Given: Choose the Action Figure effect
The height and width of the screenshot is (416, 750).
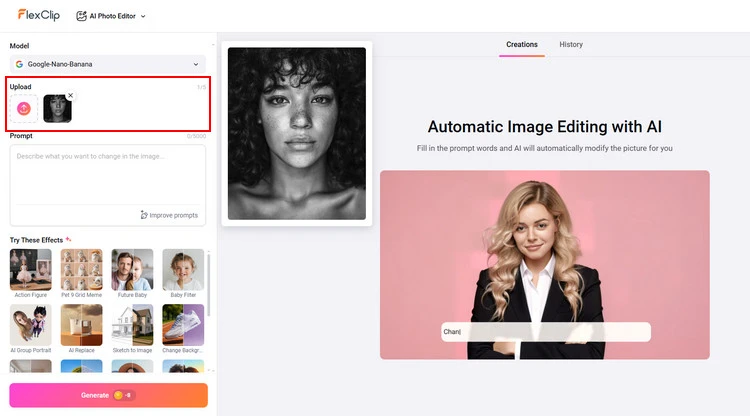Looking at the screenshot, I should tap(31, 274).
